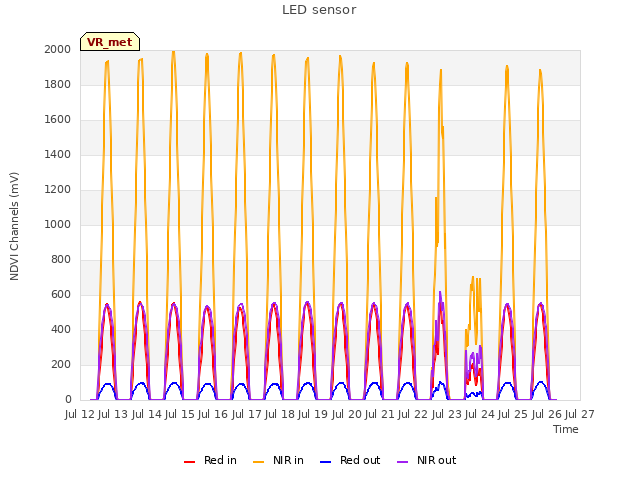The width and height of the screenshot is (640, 480).
Task: Click the 0 y-axis tick label
Action: tap(68, 400)
